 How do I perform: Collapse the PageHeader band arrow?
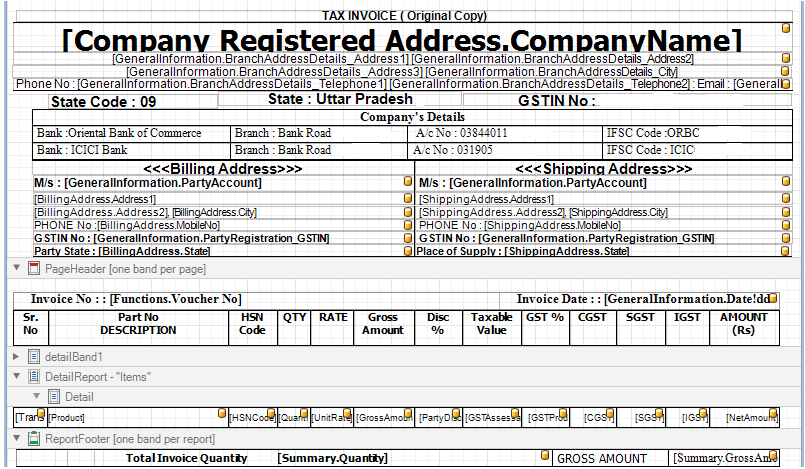click(17, 267)
